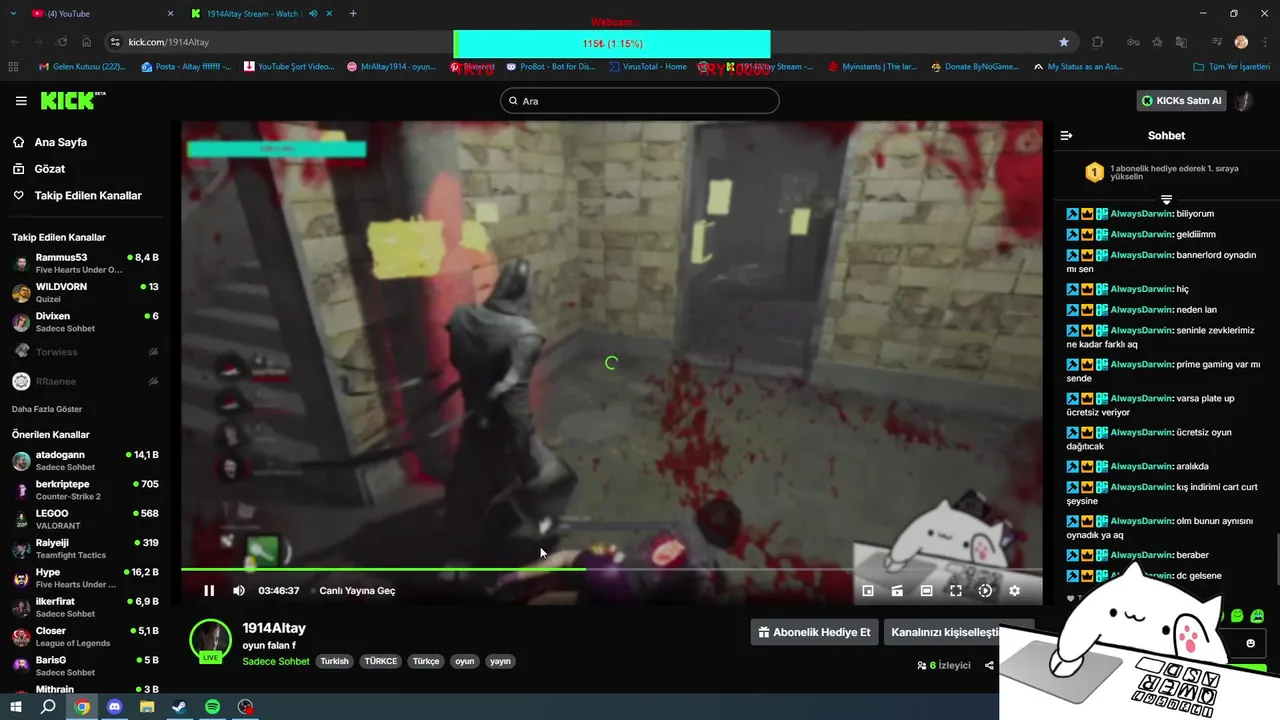The width and height of the screenshot is (1280, 720).
Task: Open the Donate ByNoGame bookmark
Action: pyautogui.click(x=975, y=67)
